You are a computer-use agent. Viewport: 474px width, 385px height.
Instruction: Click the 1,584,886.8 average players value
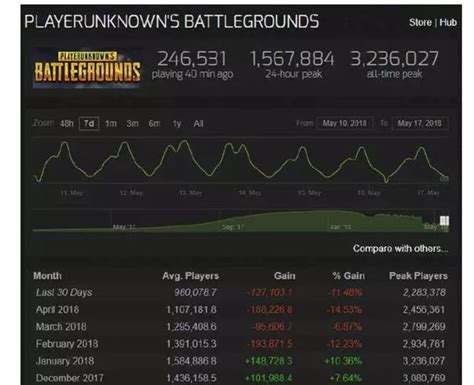tap(191, 361)
